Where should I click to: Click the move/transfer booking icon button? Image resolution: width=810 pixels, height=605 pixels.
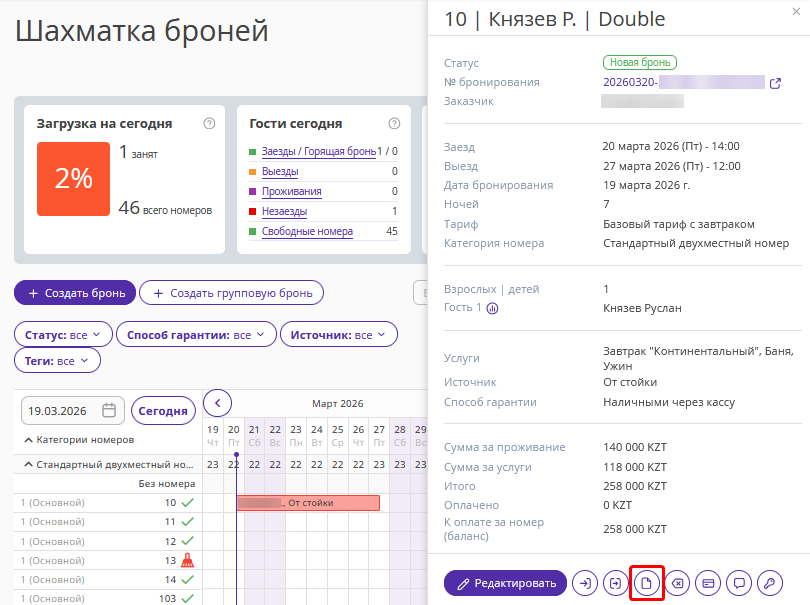pyautogui.click(x=616, y=583)
